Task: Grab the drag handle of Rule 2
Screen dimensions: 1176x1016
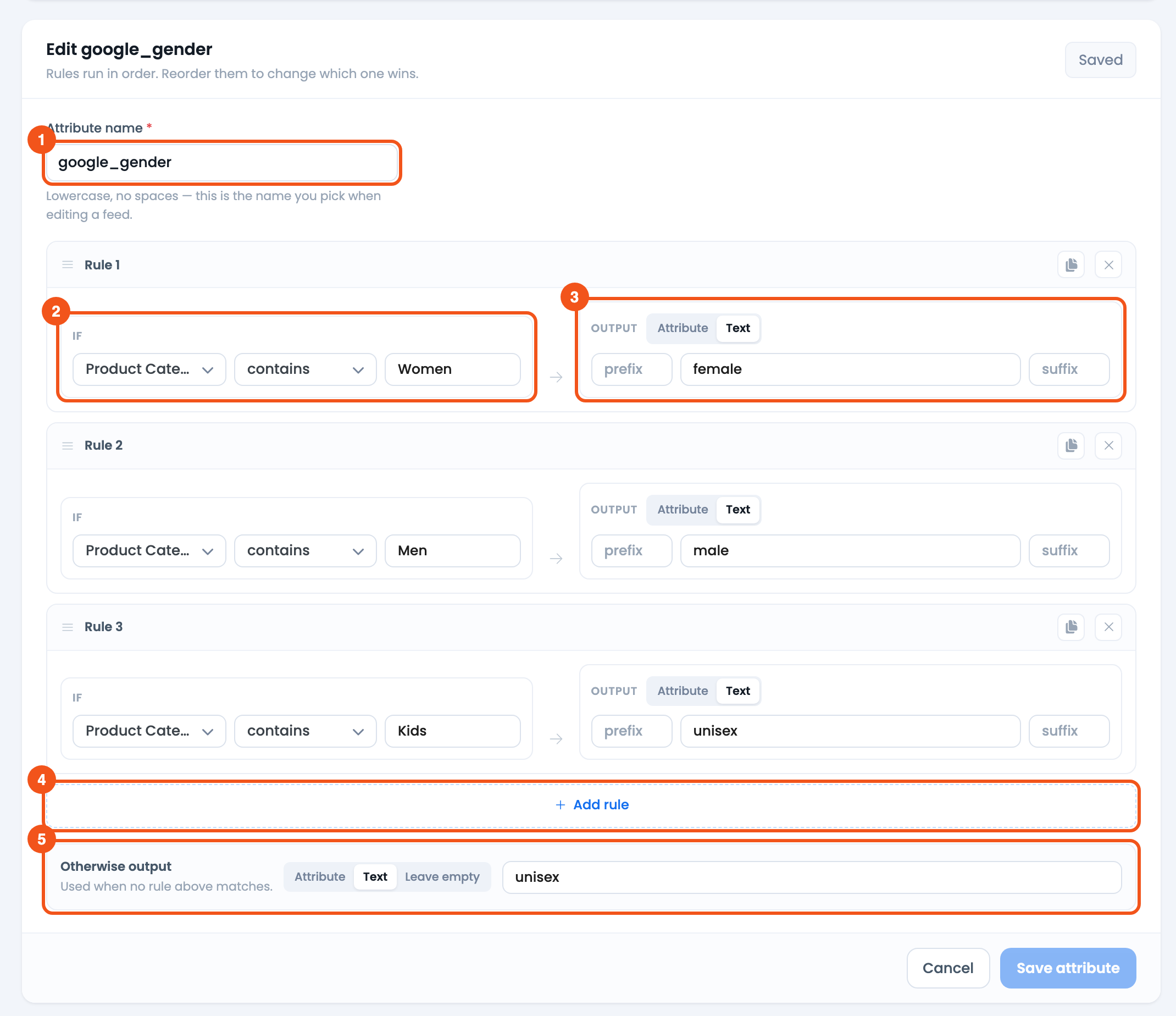Action: 68,446
